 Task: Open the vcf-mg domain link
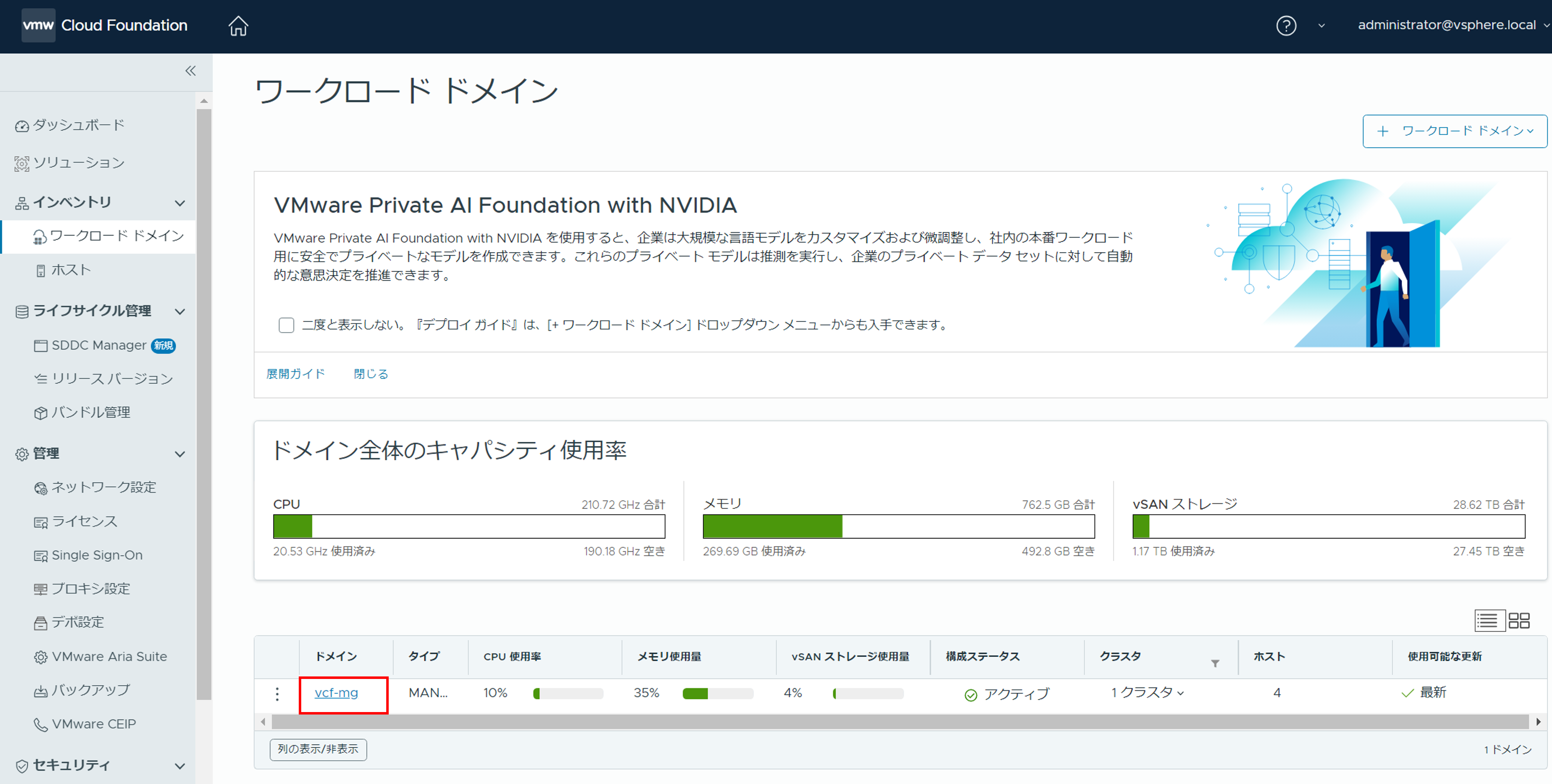336,693
